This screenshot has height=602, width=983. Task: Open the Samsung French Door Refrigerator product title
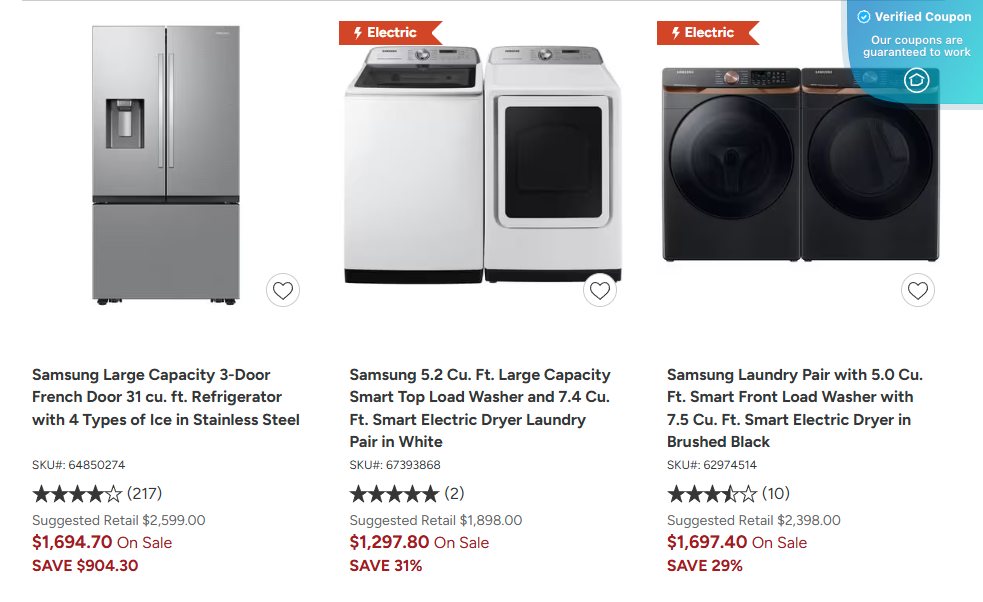(165, 397)
